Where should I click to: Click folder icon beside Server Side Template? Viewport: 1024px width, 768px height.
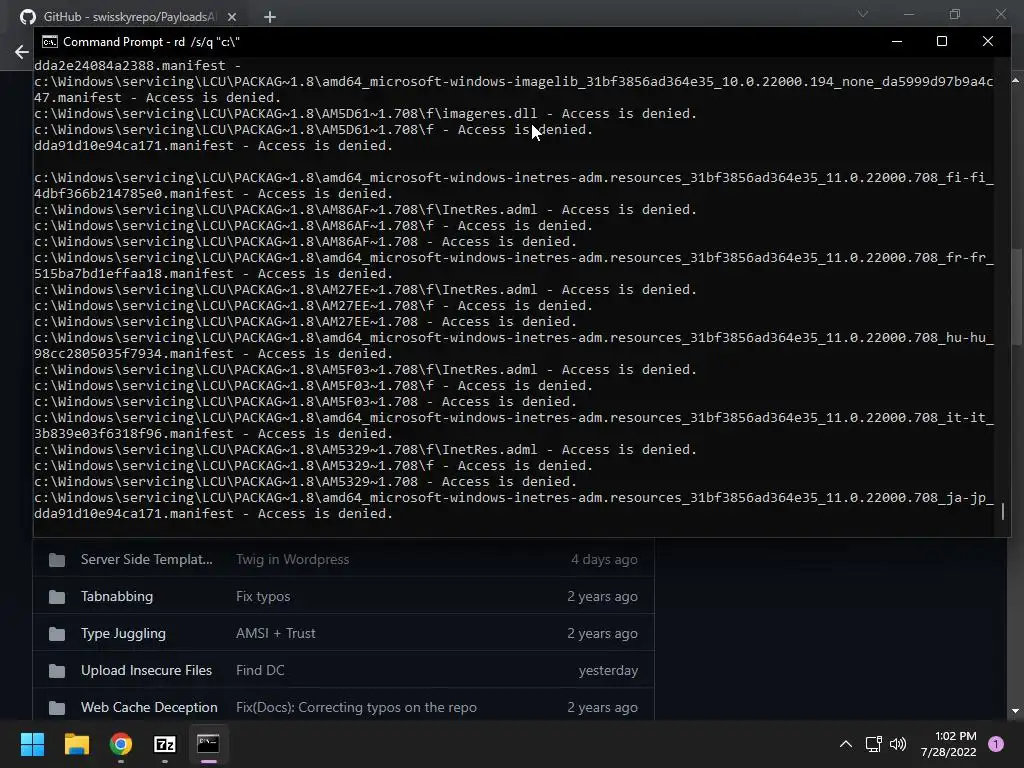pyautogui.click(x=57, y=560)
